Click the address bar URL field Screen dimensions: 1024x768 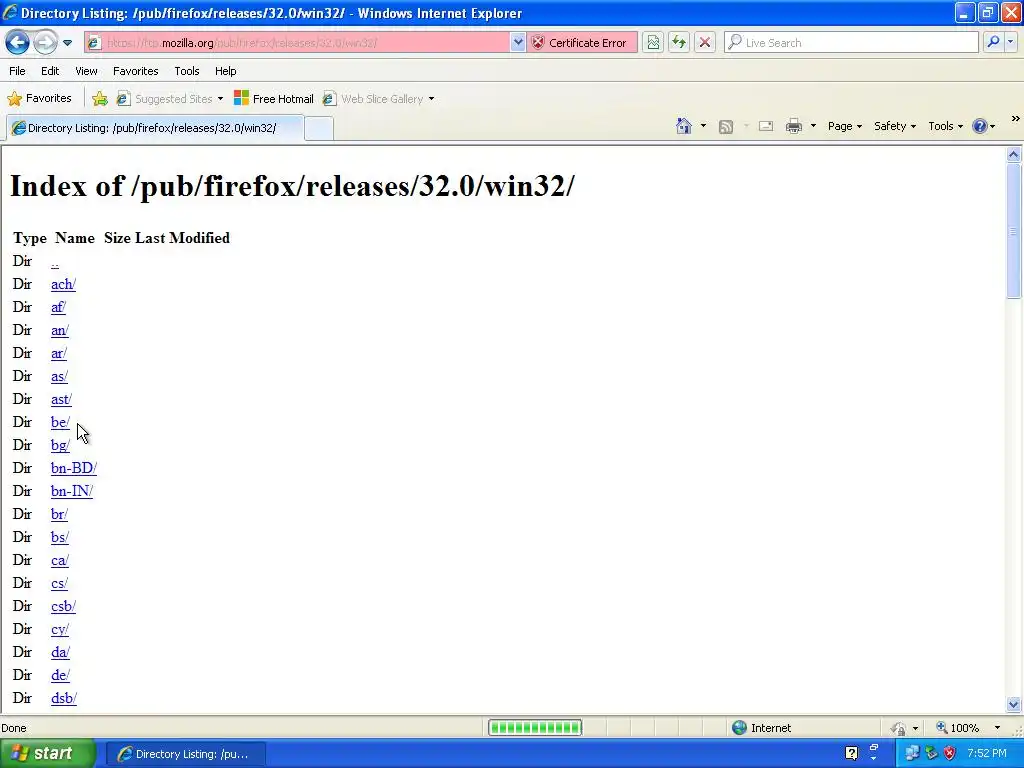tap(297, 43)
